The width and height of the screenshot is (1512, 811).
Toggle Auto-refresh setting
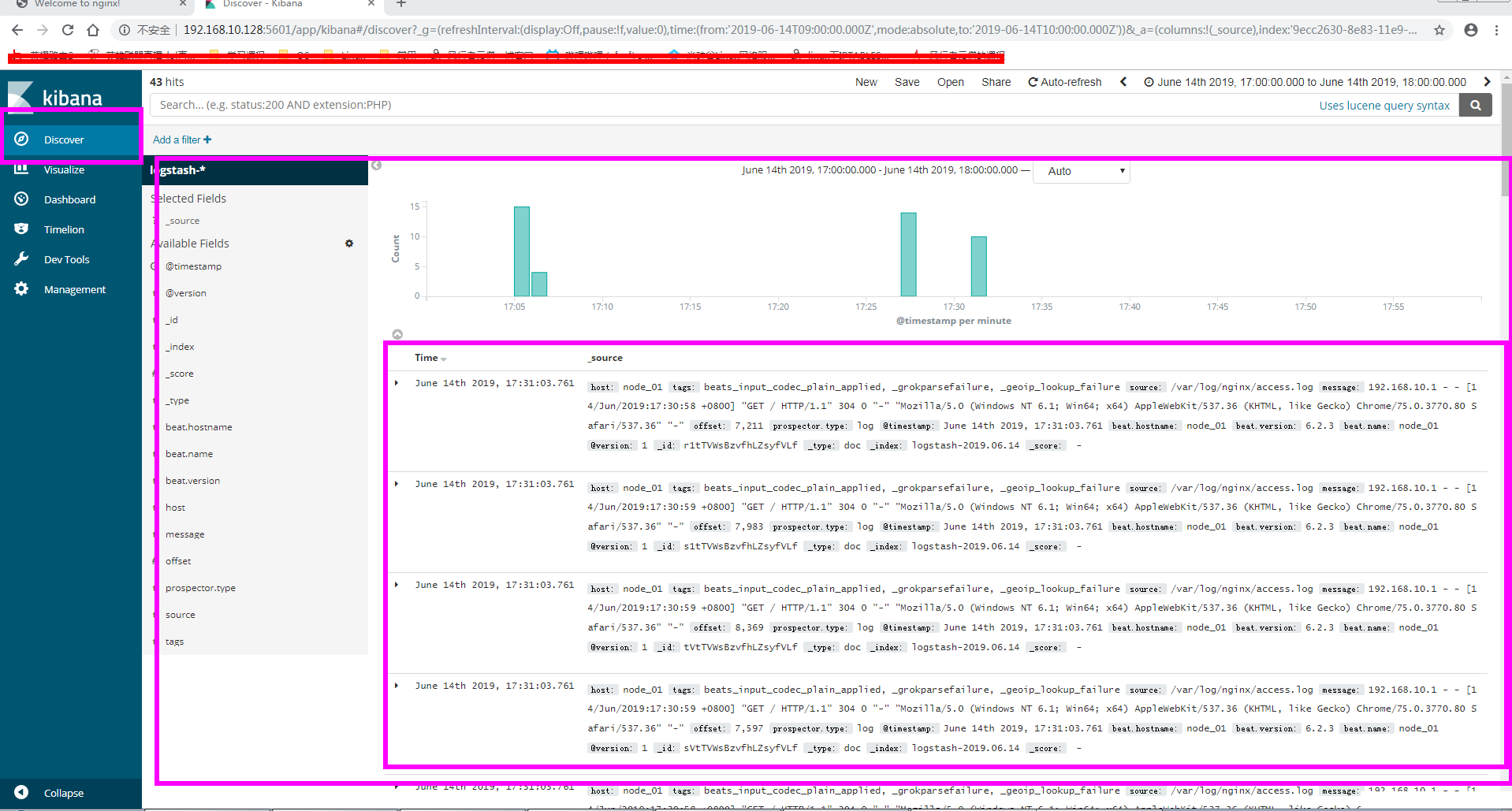(x=1064, y=82)
